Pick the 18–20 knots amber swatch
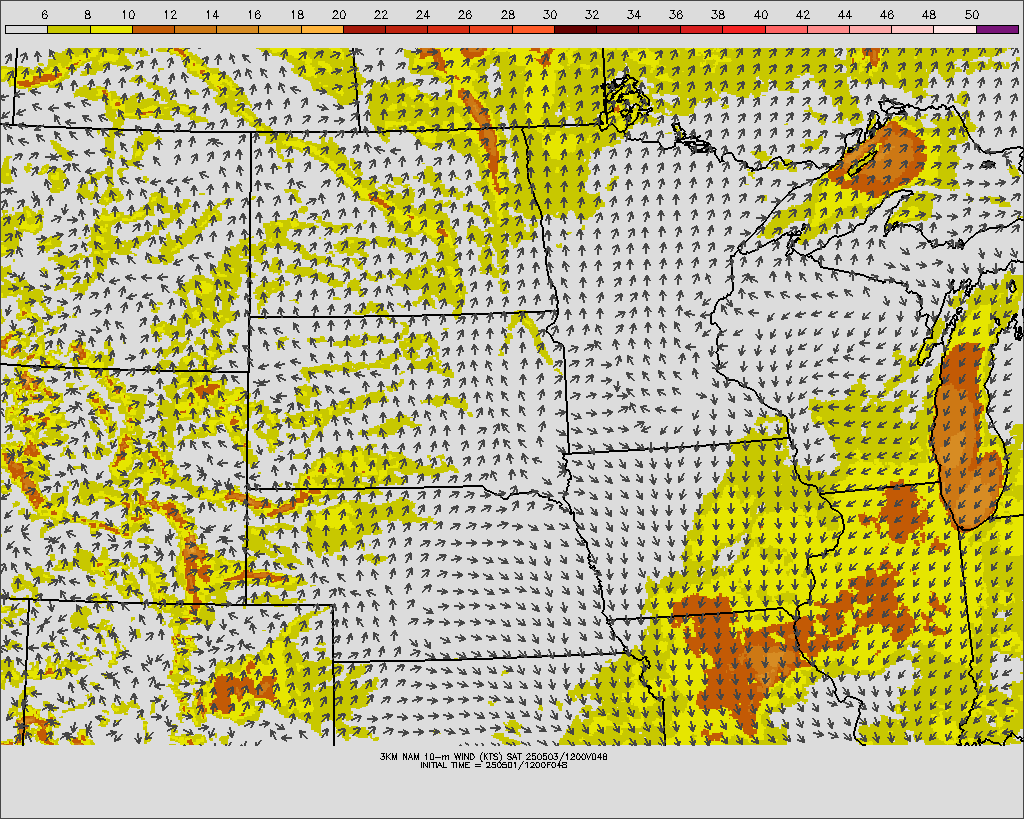 (x=322, y=29)
